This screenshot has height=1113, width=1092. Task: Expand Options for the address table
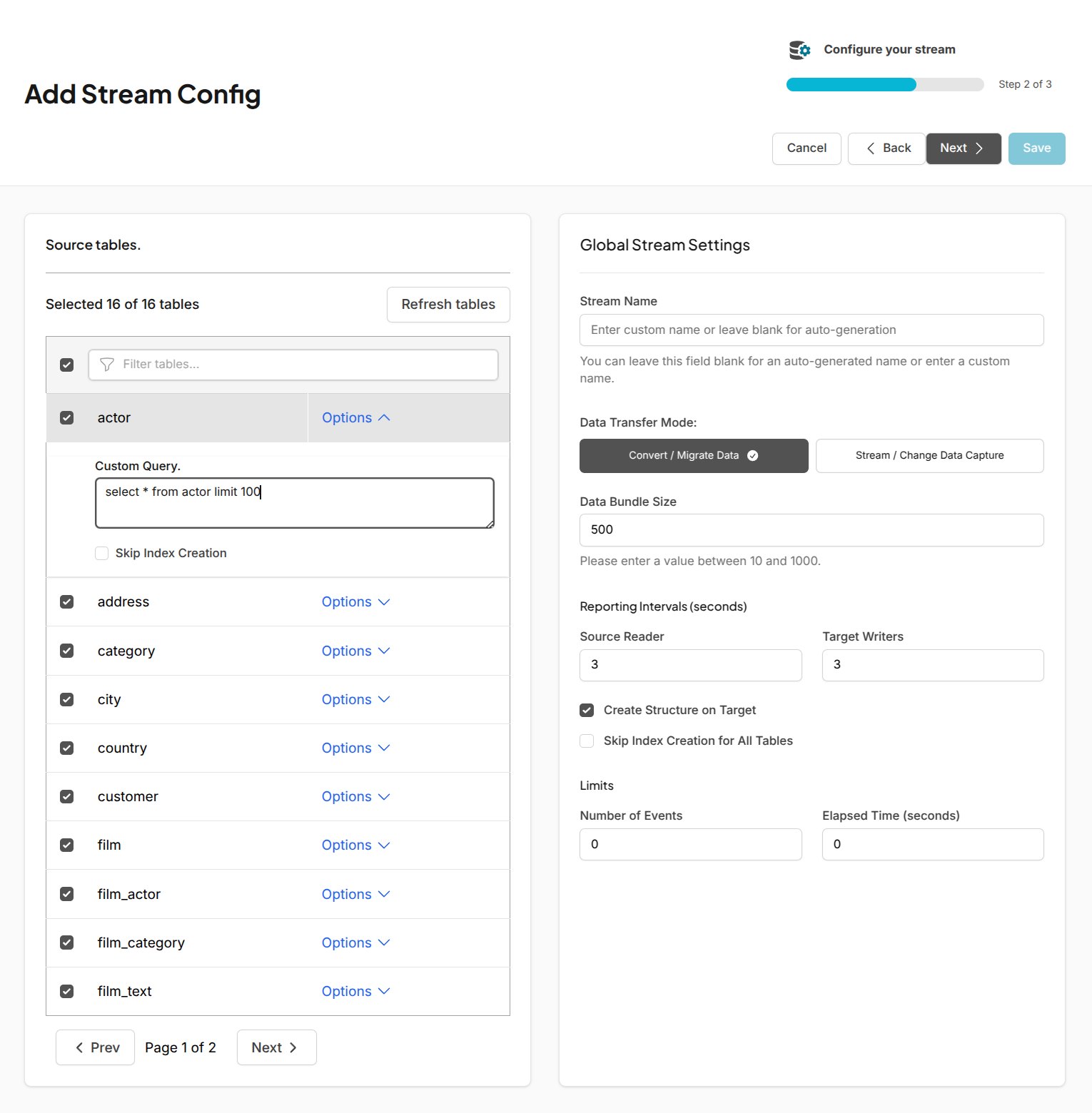tap(355, 601)
